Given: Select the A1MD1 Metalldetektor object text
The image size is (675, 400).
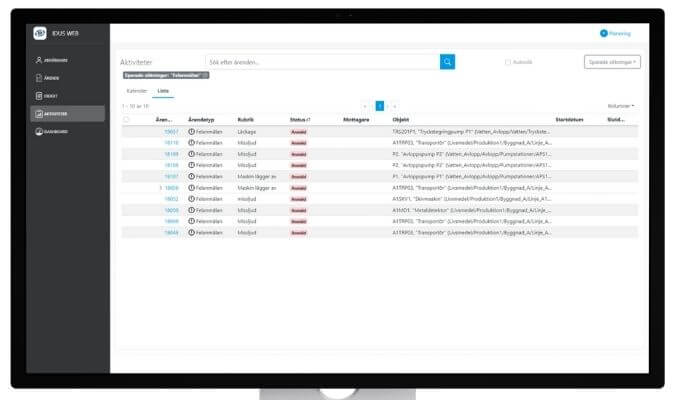Looking at the screenshot, I should point(471,210).
